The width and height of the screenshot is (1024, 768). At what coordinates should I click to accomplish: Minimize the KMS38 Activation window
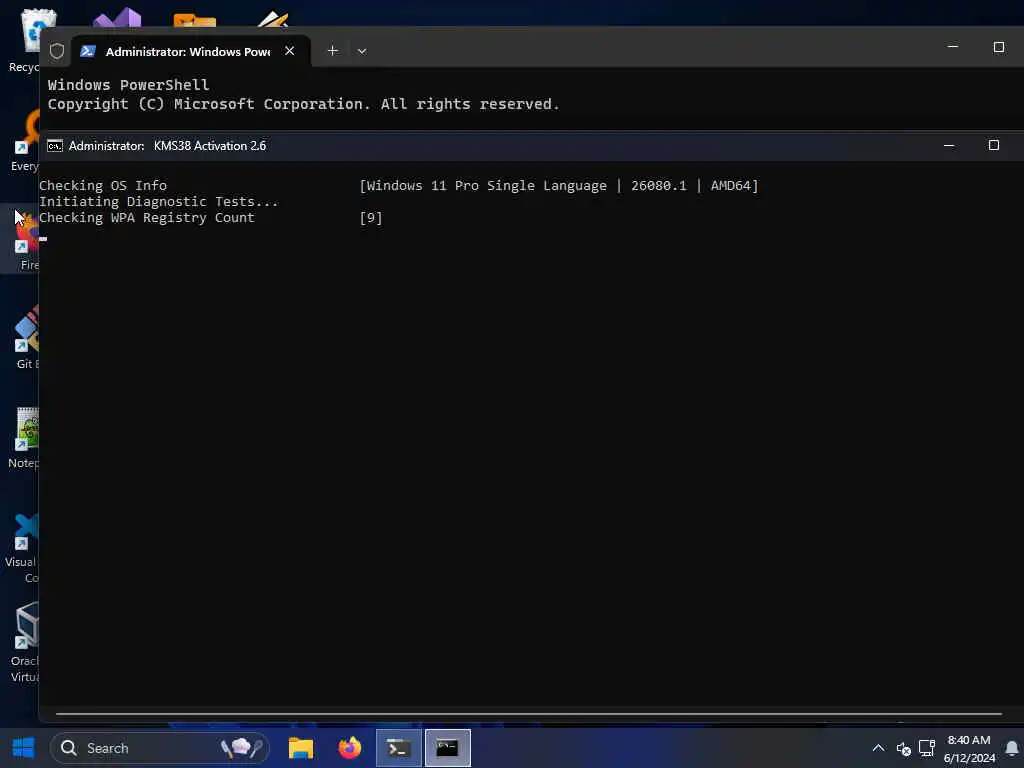coord(949,146)
